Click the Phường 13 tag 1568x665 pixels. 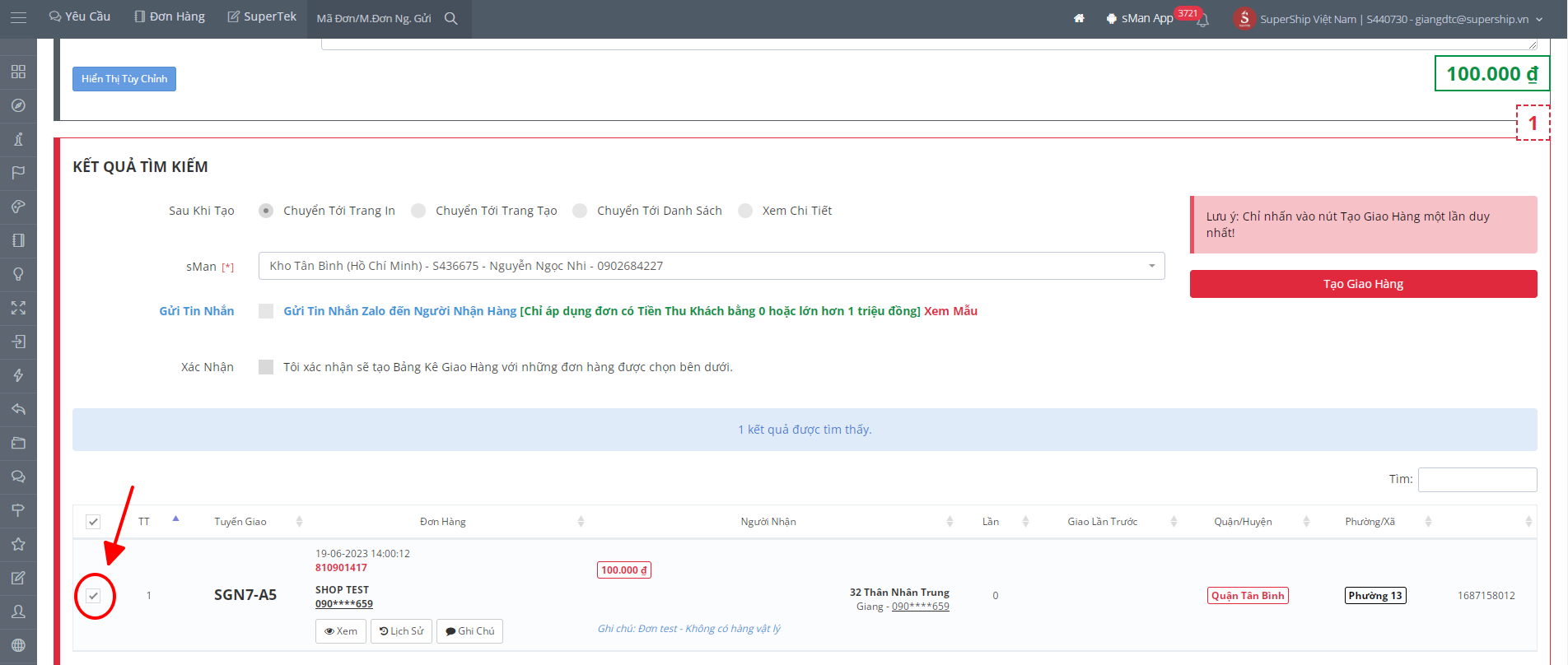(1375, 596)
